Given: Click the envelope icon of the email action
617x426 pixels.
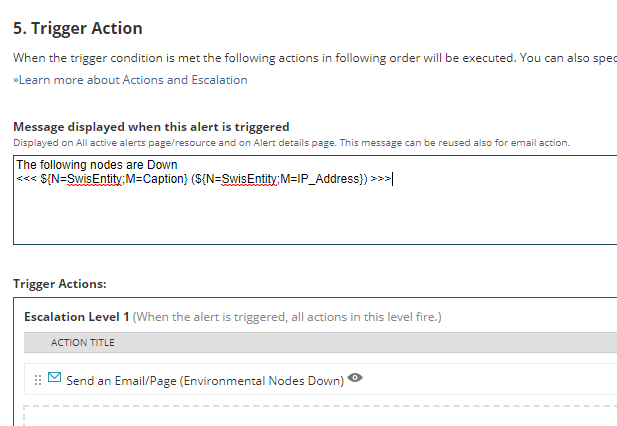Looking at the screenshot, I should [55, 378].
